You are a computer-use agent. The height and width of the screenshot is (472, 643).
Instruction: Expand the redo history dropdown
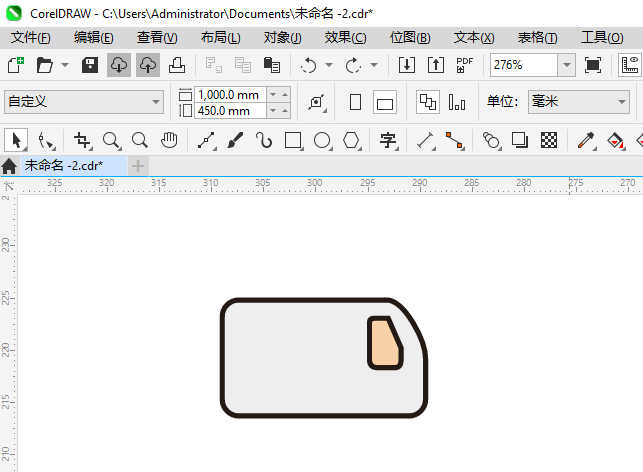coord(374,65)
